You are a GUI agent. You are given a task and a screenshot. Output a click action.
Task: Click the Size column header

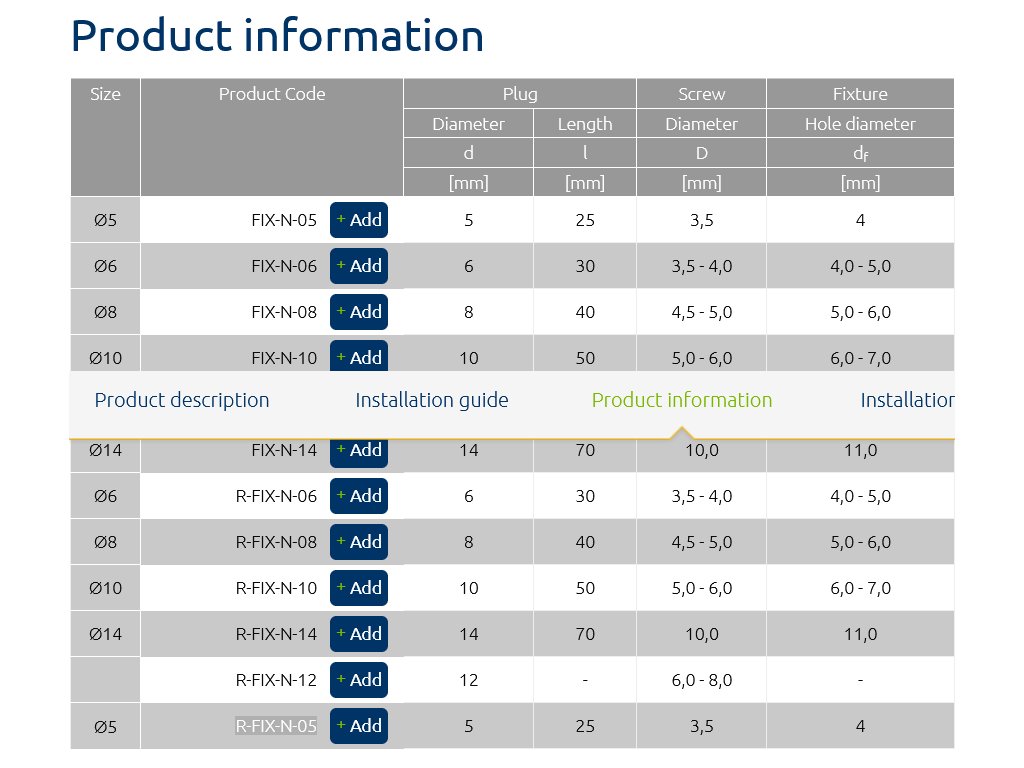(105, 94)
